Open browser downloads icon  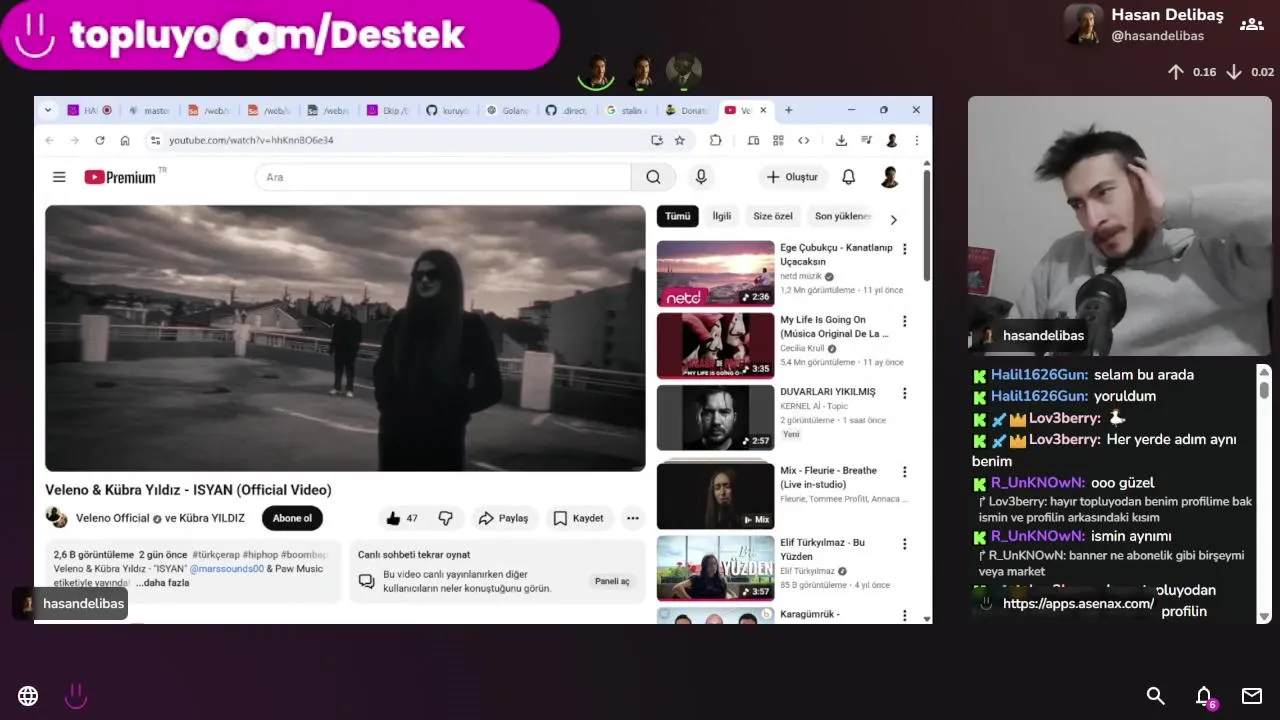(841, 140)
